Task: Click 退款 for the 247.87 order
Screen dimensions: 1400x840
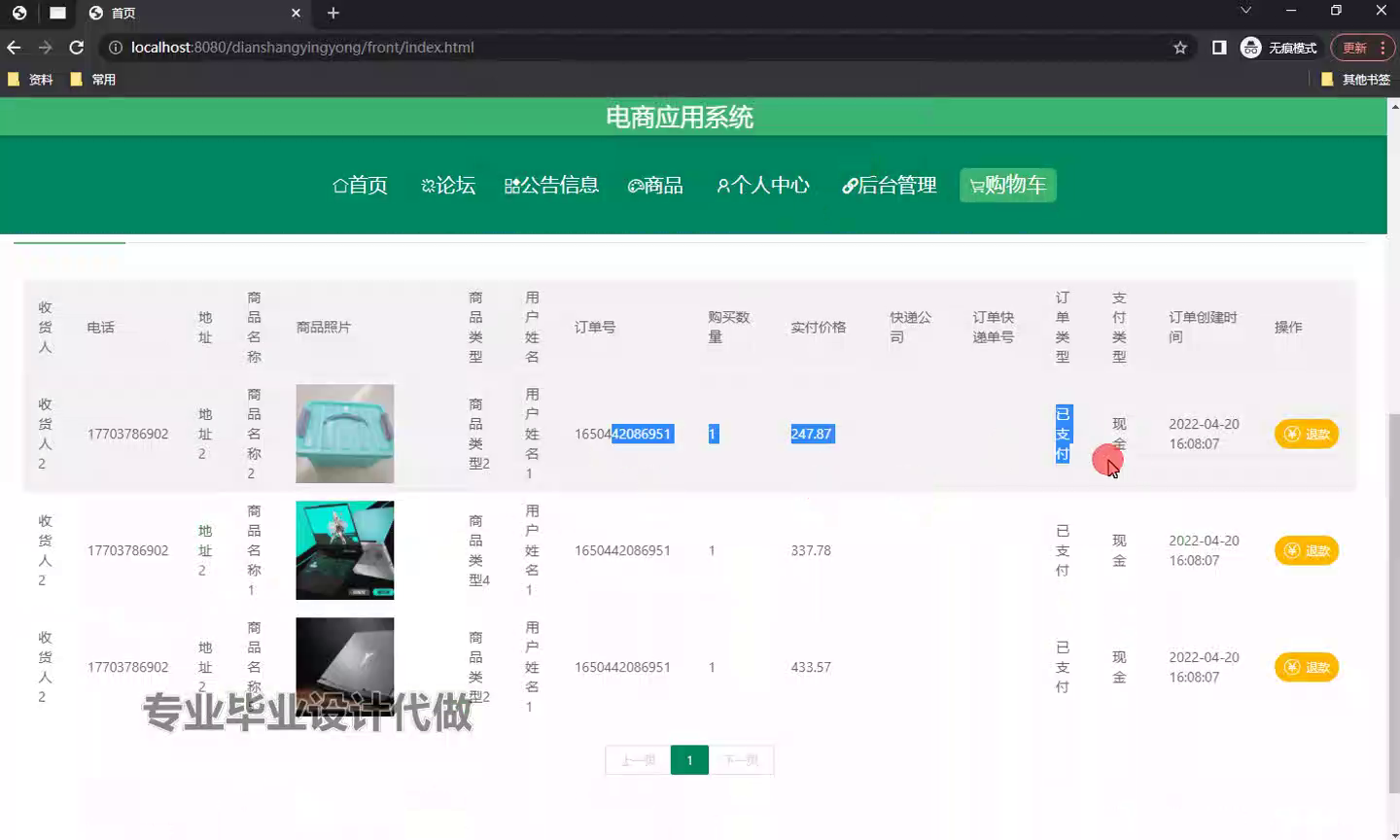Action: [1307, 434]
